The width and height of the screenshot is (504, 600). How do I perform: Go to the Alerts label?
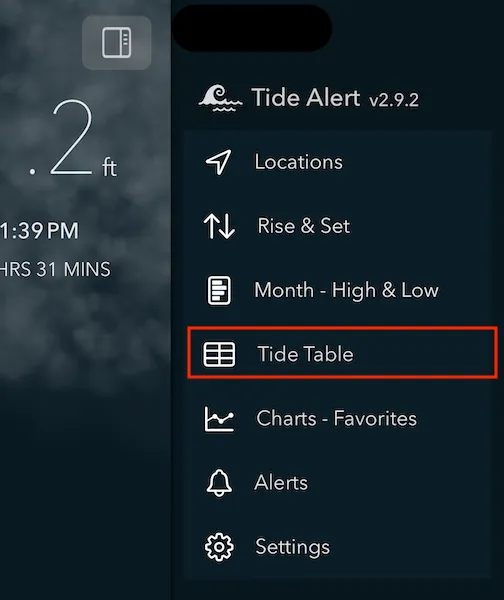pos(281,483)
